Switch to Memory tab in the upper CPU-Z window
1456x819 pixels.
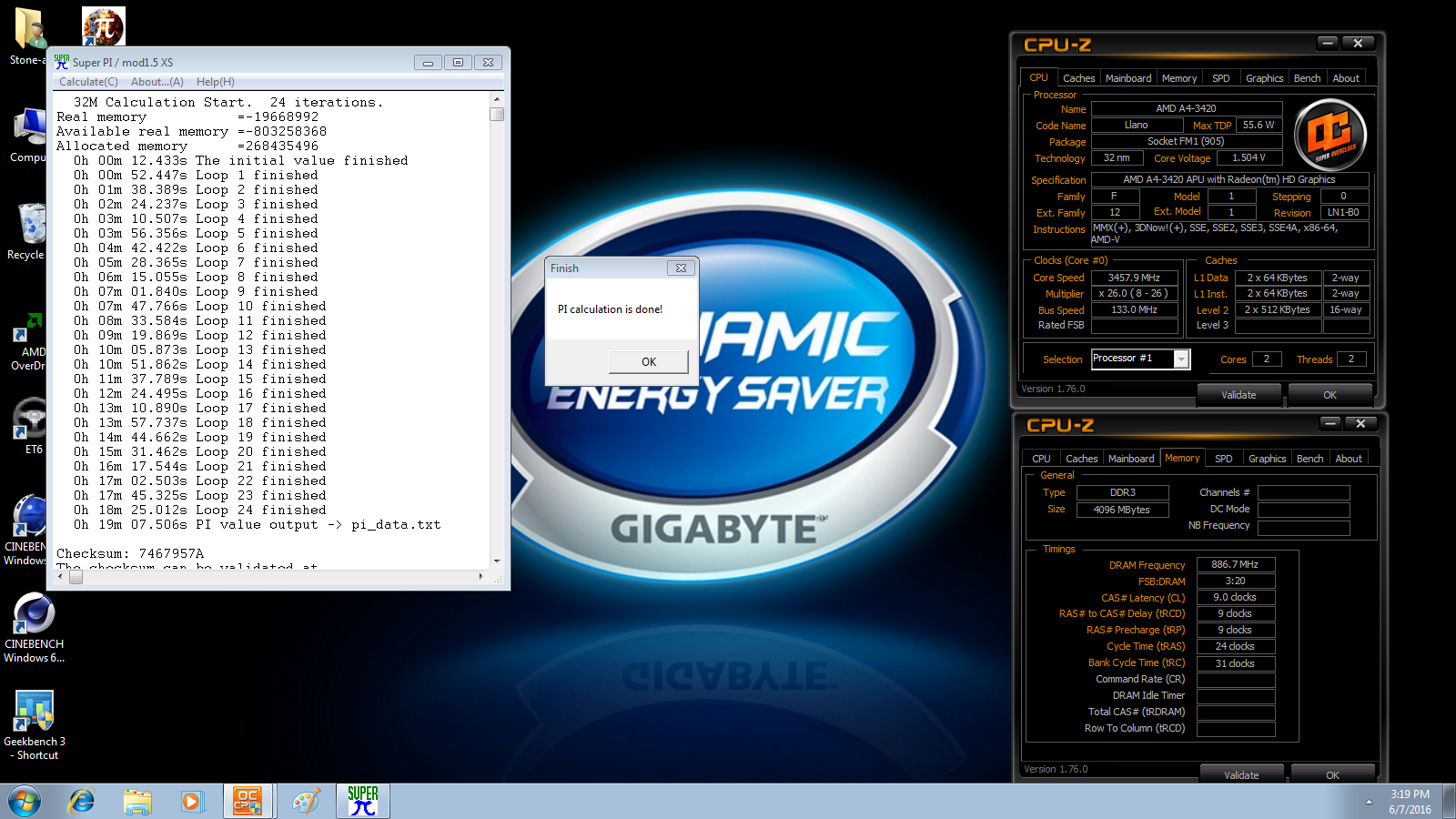coord(1179,78)
